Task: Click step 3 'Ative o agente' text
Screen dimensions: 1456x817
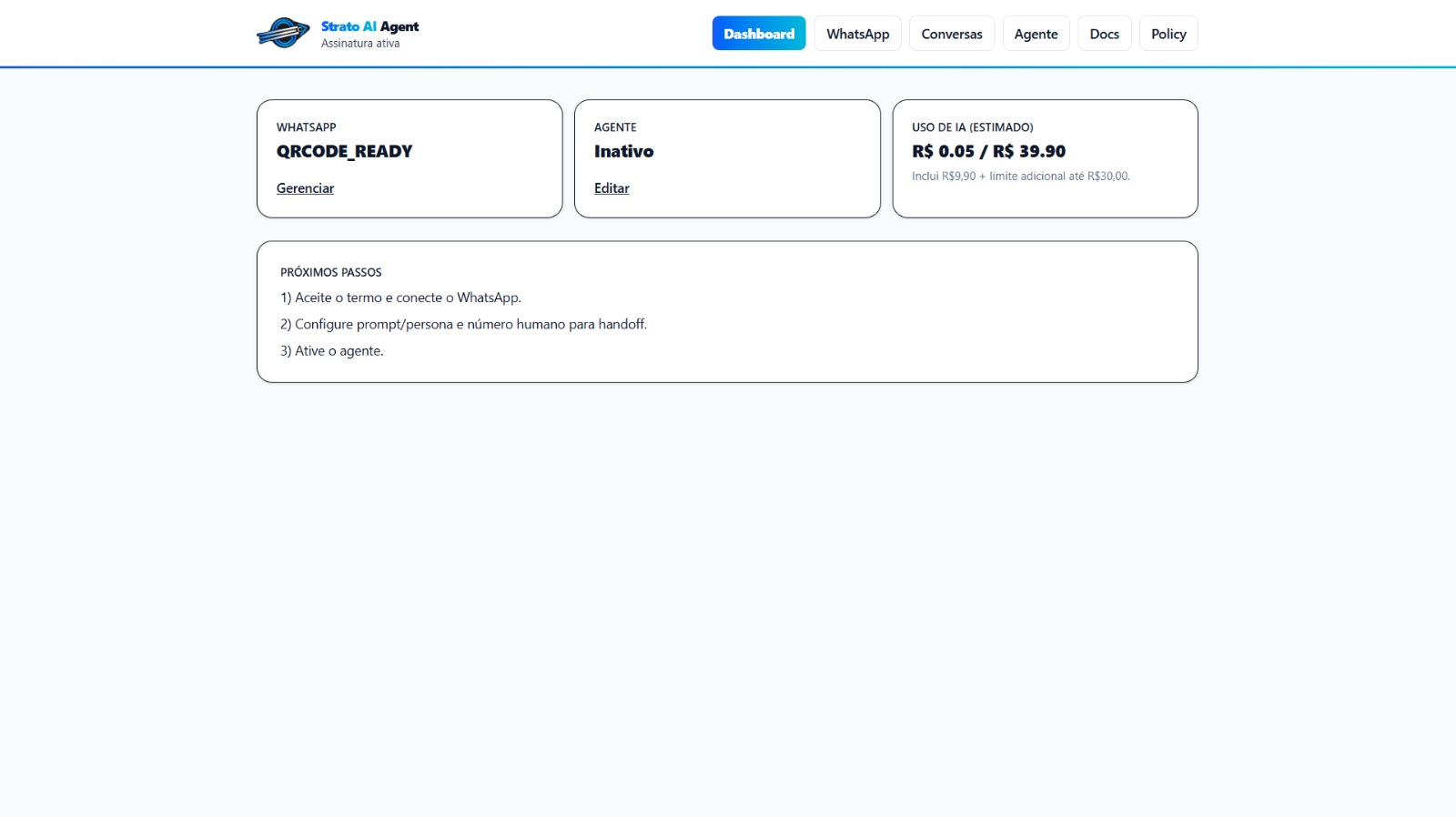Action: coord(332,351)
